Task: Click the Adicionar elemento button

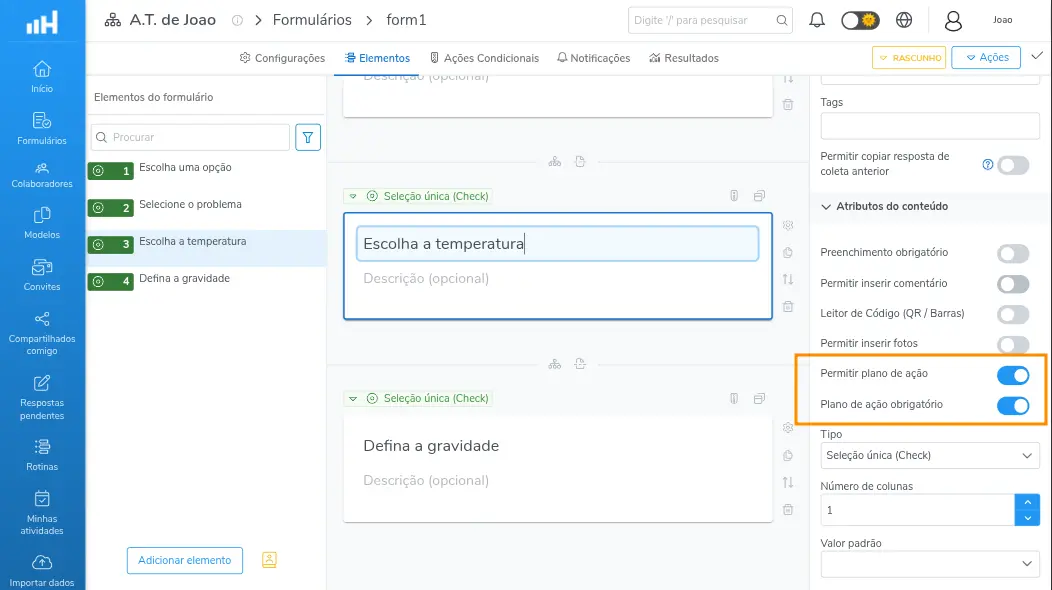Action: [x=185, y=560]
